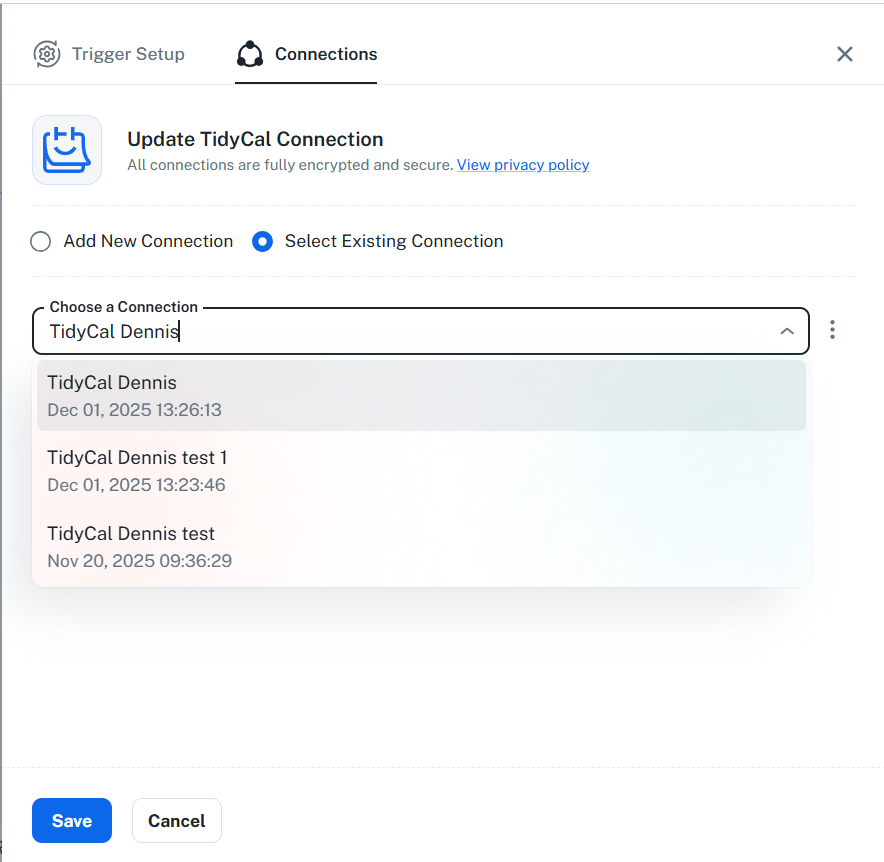Click the Trigger Setup gear icon

(x=47, y=54)
